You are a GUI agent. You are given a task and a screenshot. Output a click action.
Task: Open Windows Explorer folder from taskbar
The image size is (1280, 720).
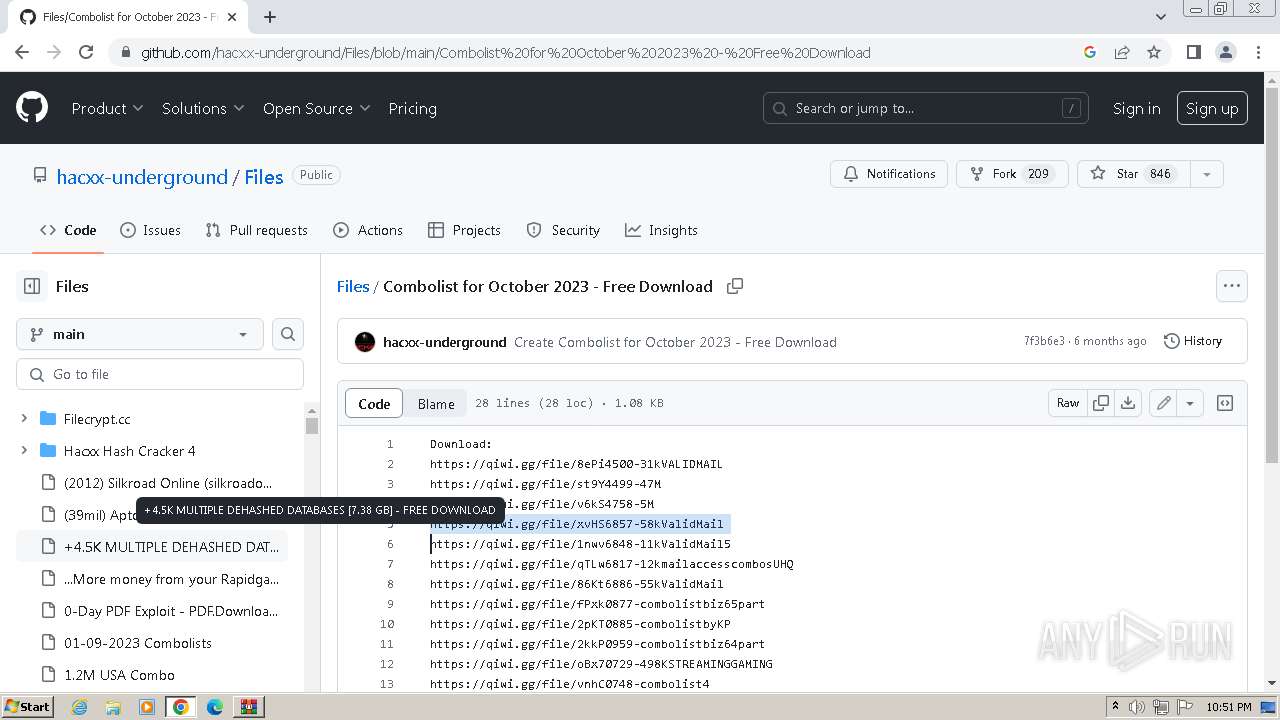point(113,707)
